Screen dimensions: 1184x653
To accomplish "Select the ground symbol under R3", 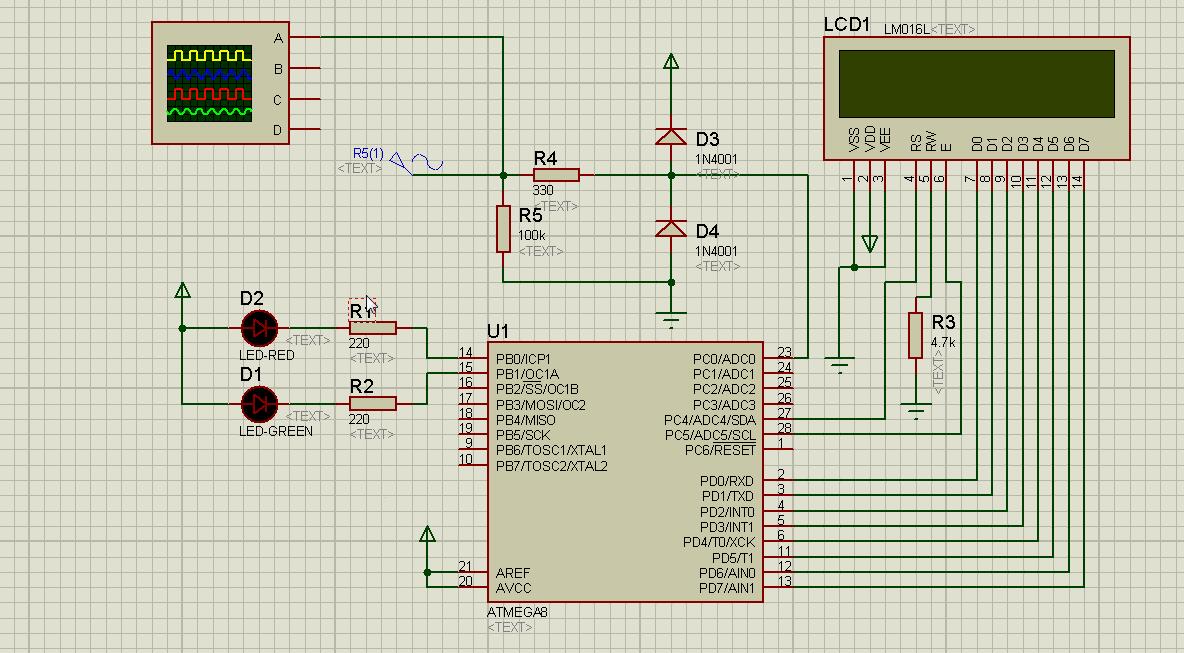I will pos(915,411).
